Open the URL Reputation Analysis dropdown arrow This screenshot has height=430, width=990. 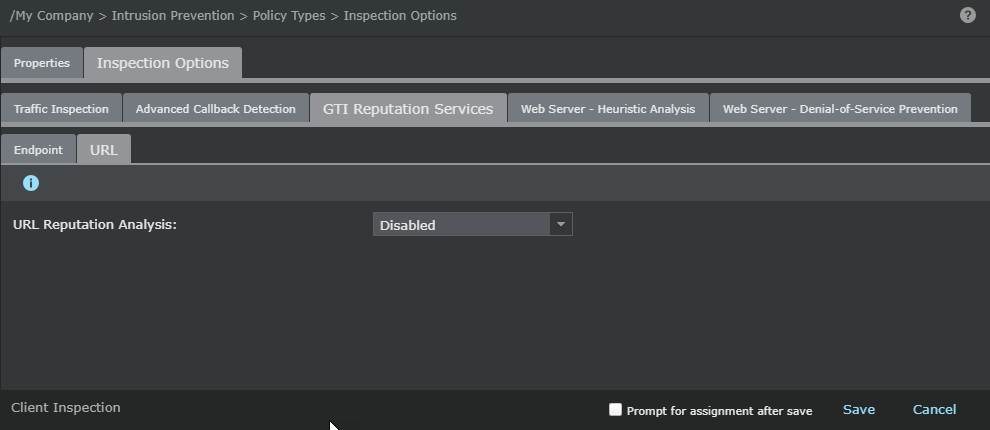point(561,224)
